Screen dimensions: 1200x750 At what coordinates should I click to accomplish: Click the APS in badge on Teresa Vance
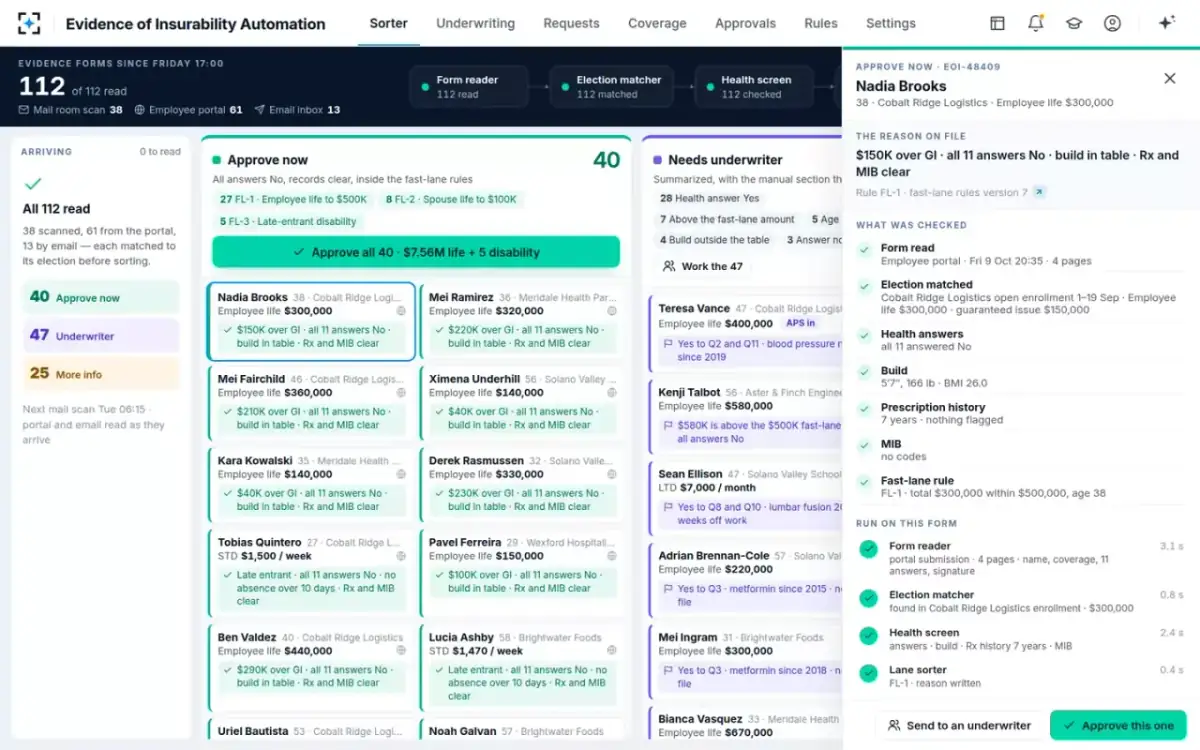click(800, 323)
